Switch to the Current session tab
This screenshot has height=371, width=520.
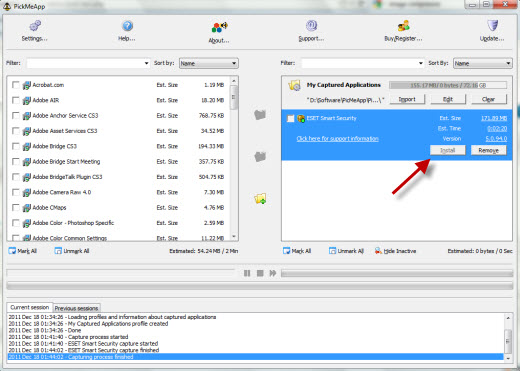[30, 307]
